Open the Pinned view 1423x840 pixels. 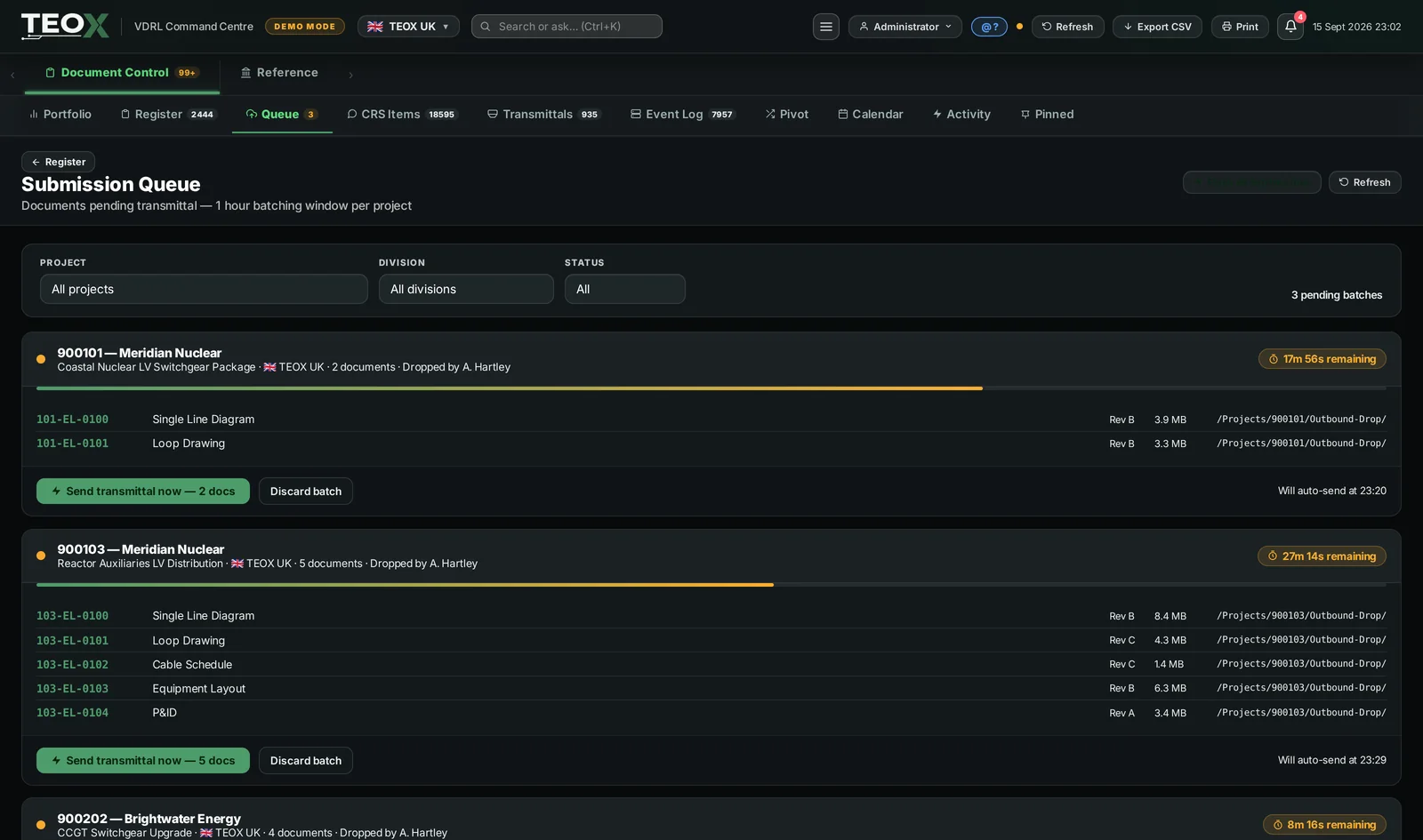tap(1047, 114)
